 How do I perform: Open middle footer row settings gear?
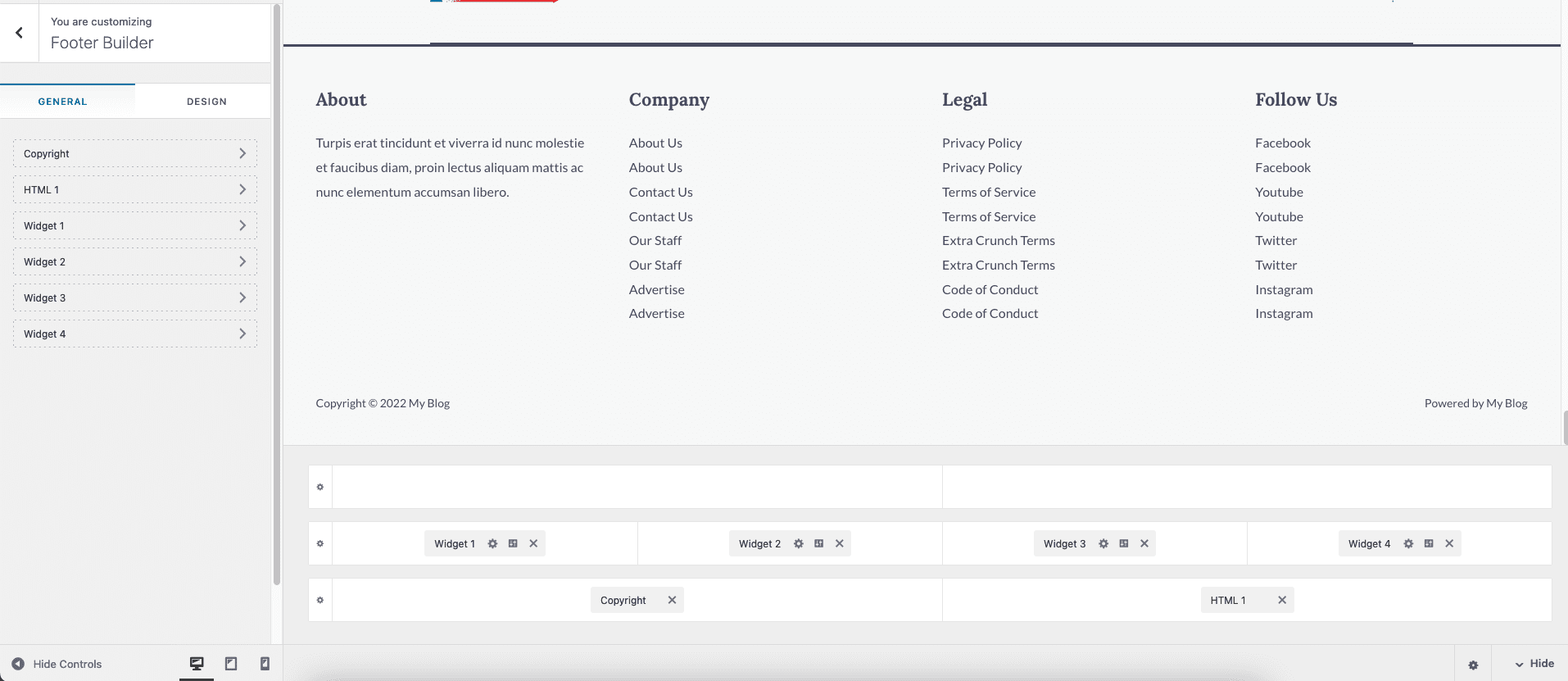click(320, 543)
